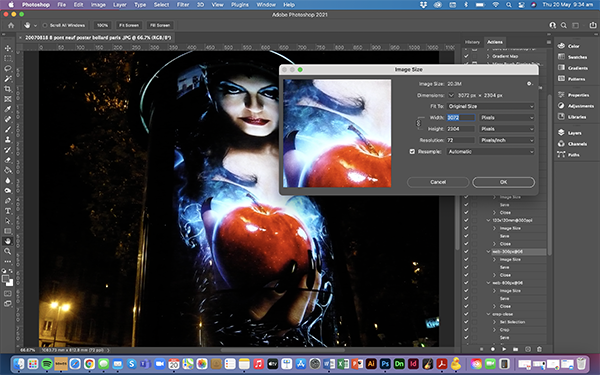Delete action with the trash icon

point(539,349)
